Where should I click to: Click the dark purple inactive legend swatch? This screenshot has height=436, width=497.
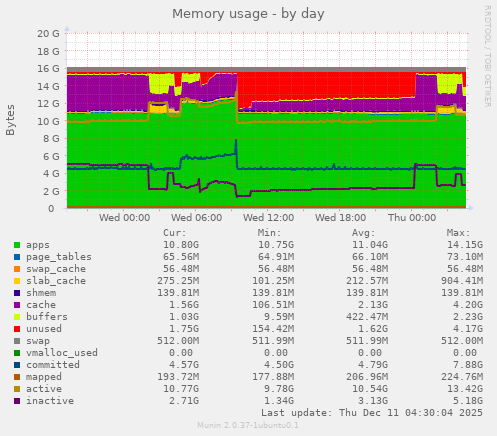(17, 401)
